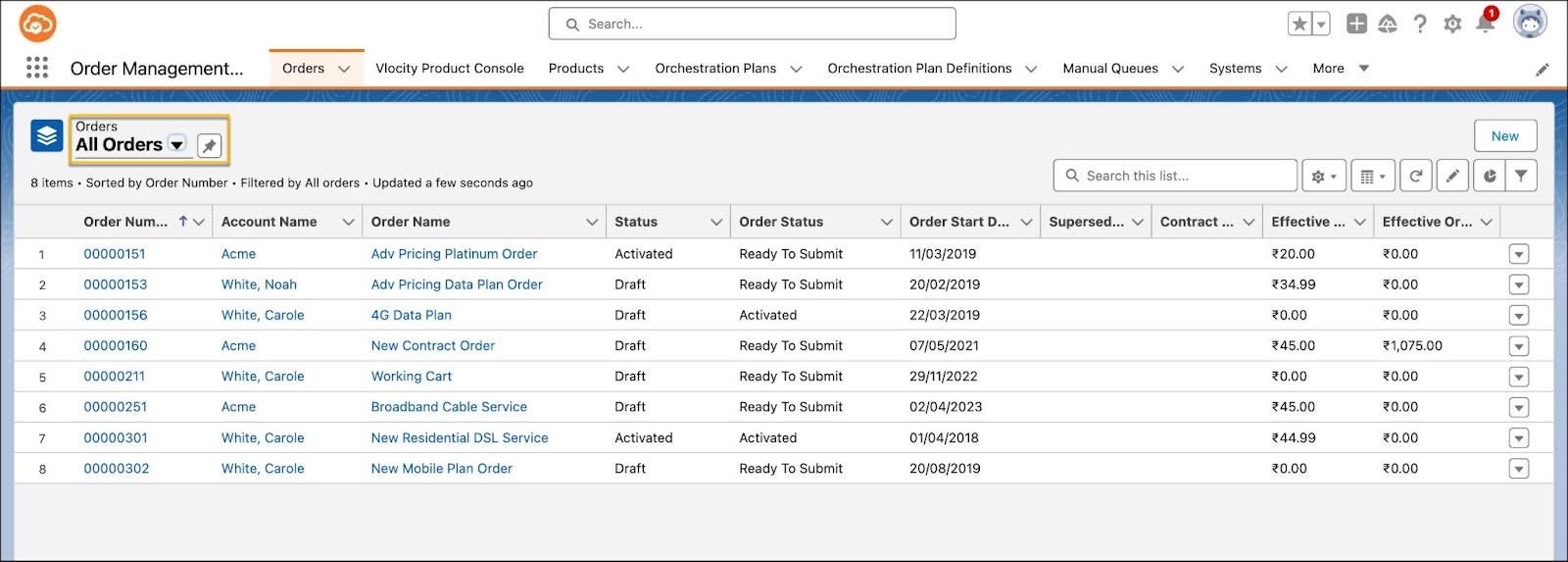This screenshot has height=562, width=1568.
Task: Switch to Vlocity Product Console tab
Action: tap(450, 68)
